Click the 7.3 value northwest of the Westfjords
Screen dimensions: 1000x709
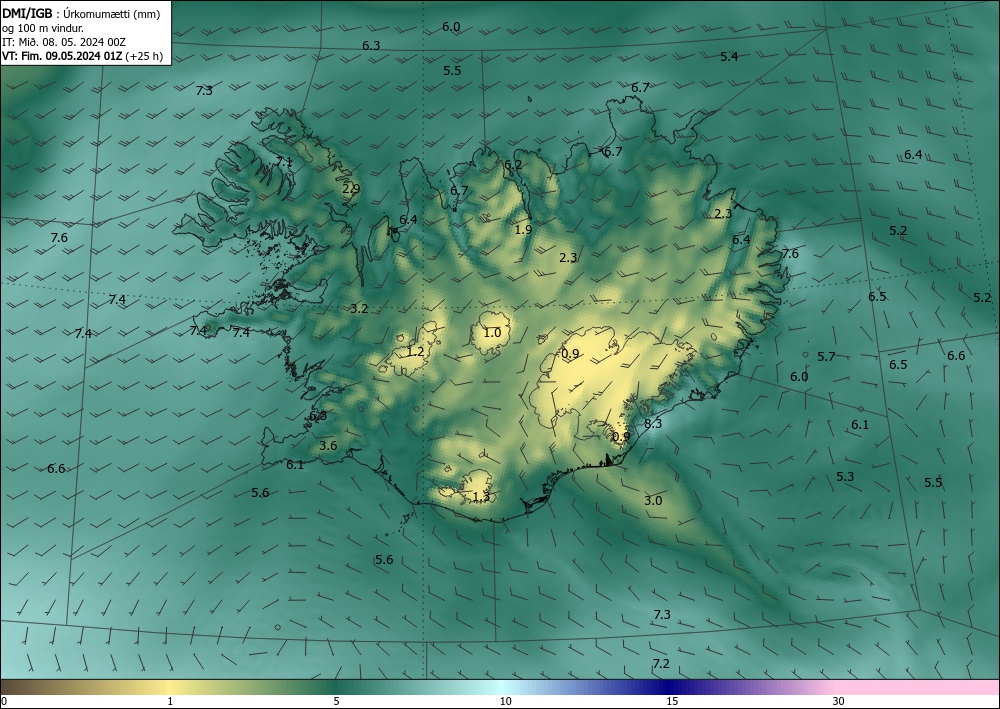coord(203,91)
